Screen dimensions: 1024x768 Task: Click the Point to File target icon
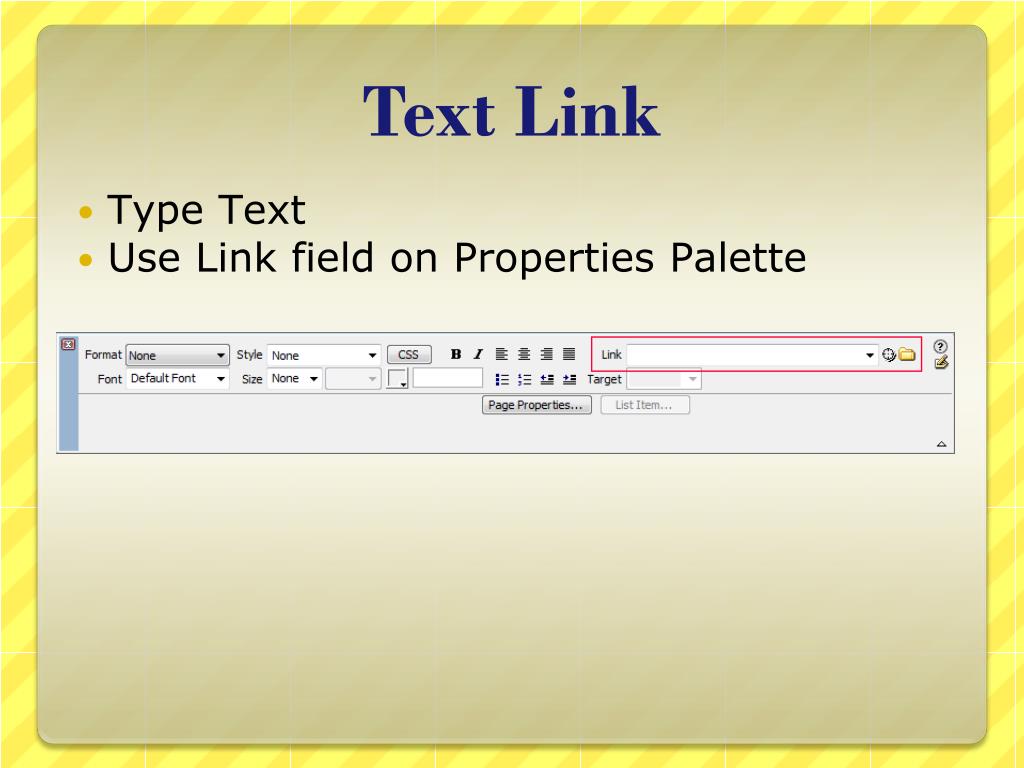pyautogui.click(x=888, y=355)
